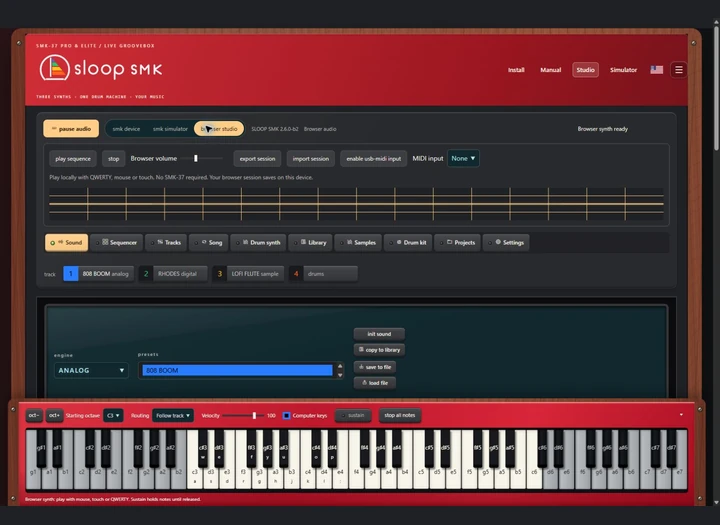Click the sequence timeline display
This screenshot has width=720, height=525.
(356, 204)
